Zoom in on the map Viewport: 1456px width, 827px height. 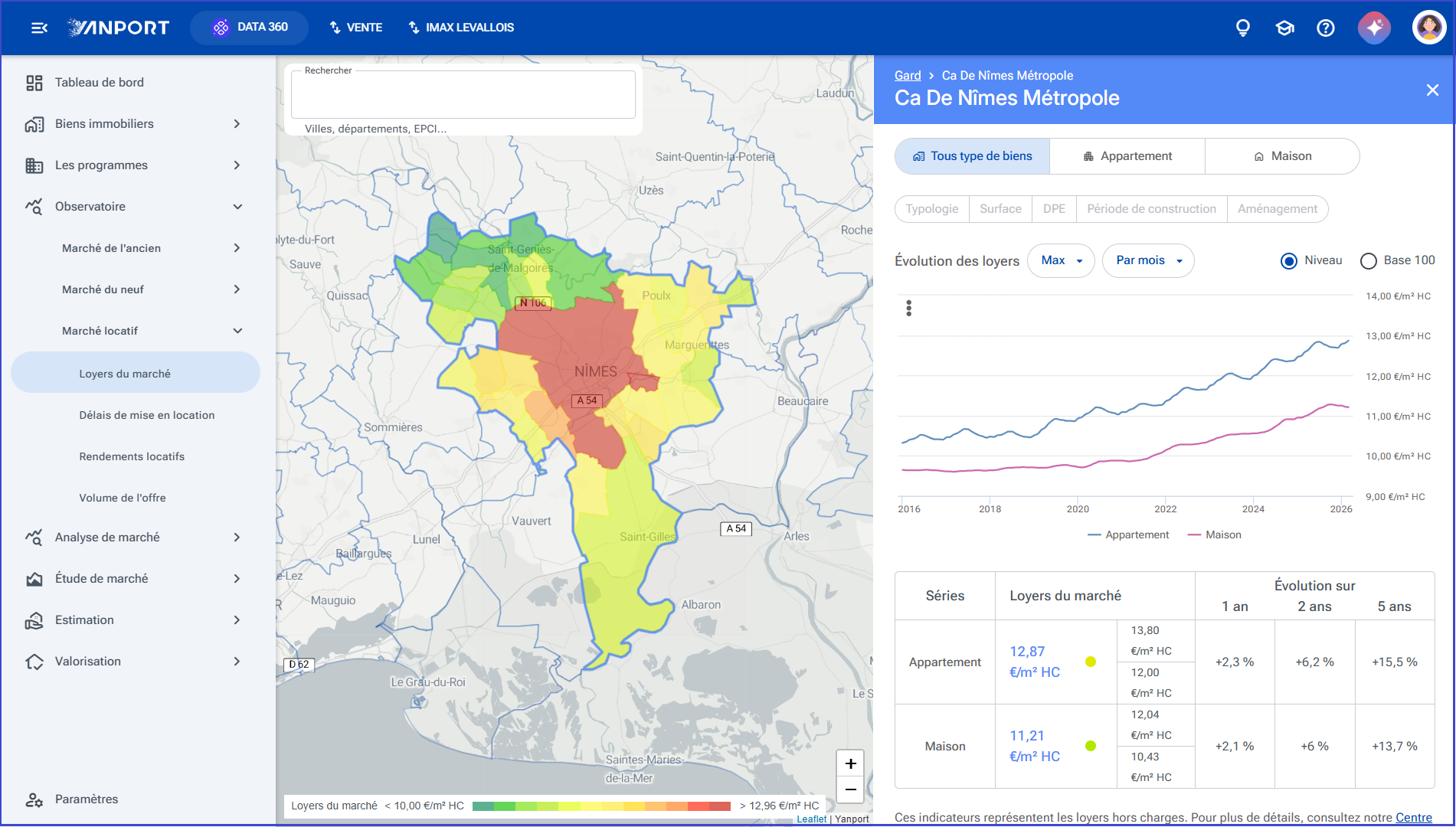pyautogui.click(x=851, y=763)
